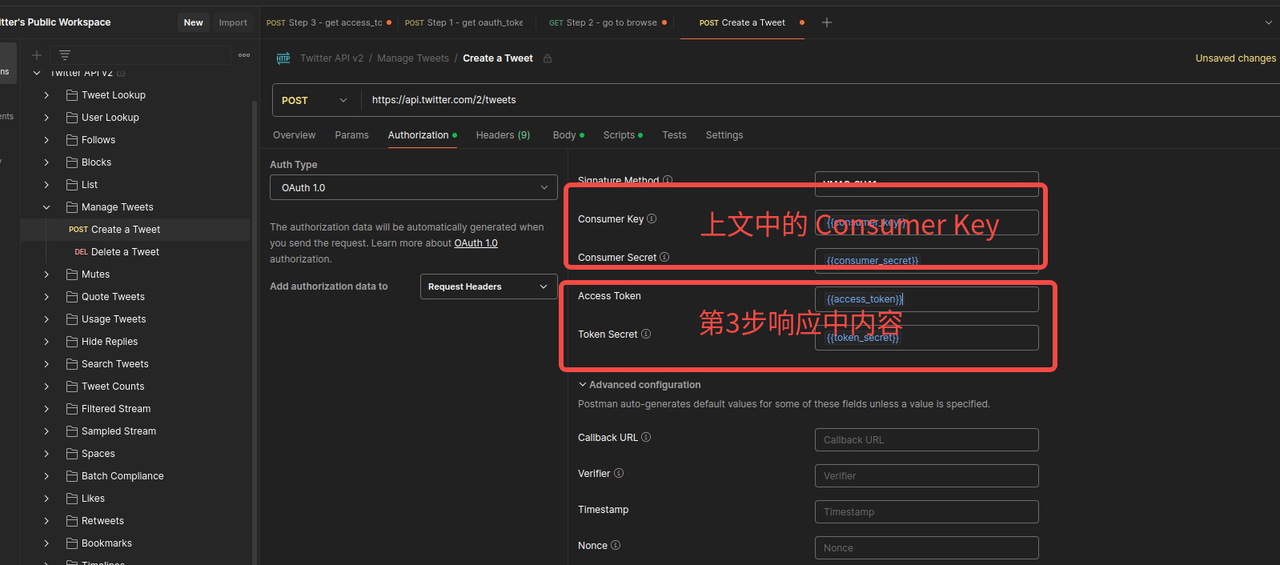1280x565 pixels.
Task: Expand the Follows folder
Action: [46, 140]
